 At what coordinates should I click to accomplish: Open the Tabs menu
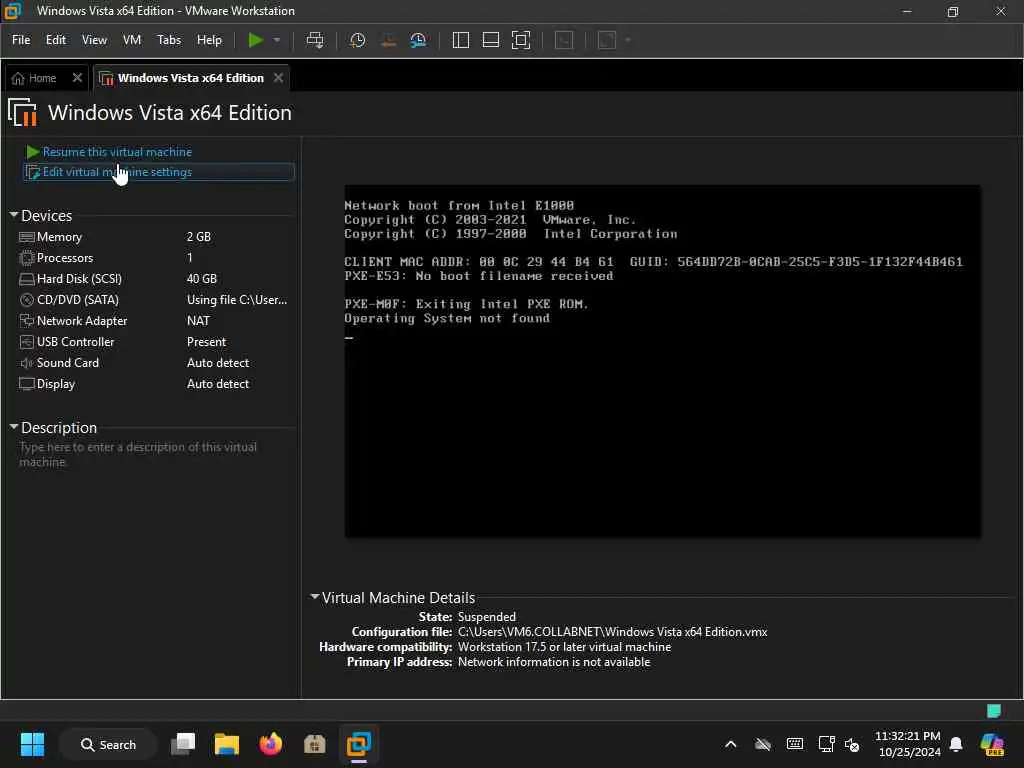click(x=168, y=40)
